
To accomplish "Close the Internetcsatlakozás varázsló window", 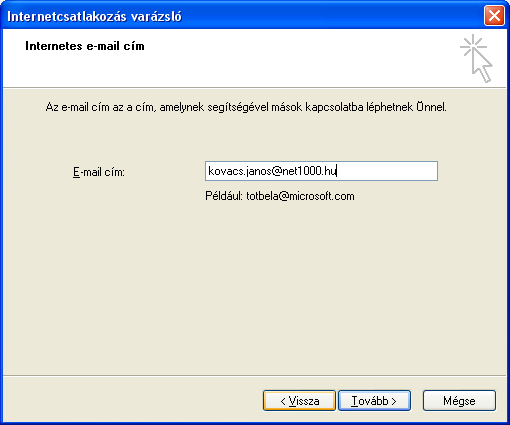I will [494, 15].
